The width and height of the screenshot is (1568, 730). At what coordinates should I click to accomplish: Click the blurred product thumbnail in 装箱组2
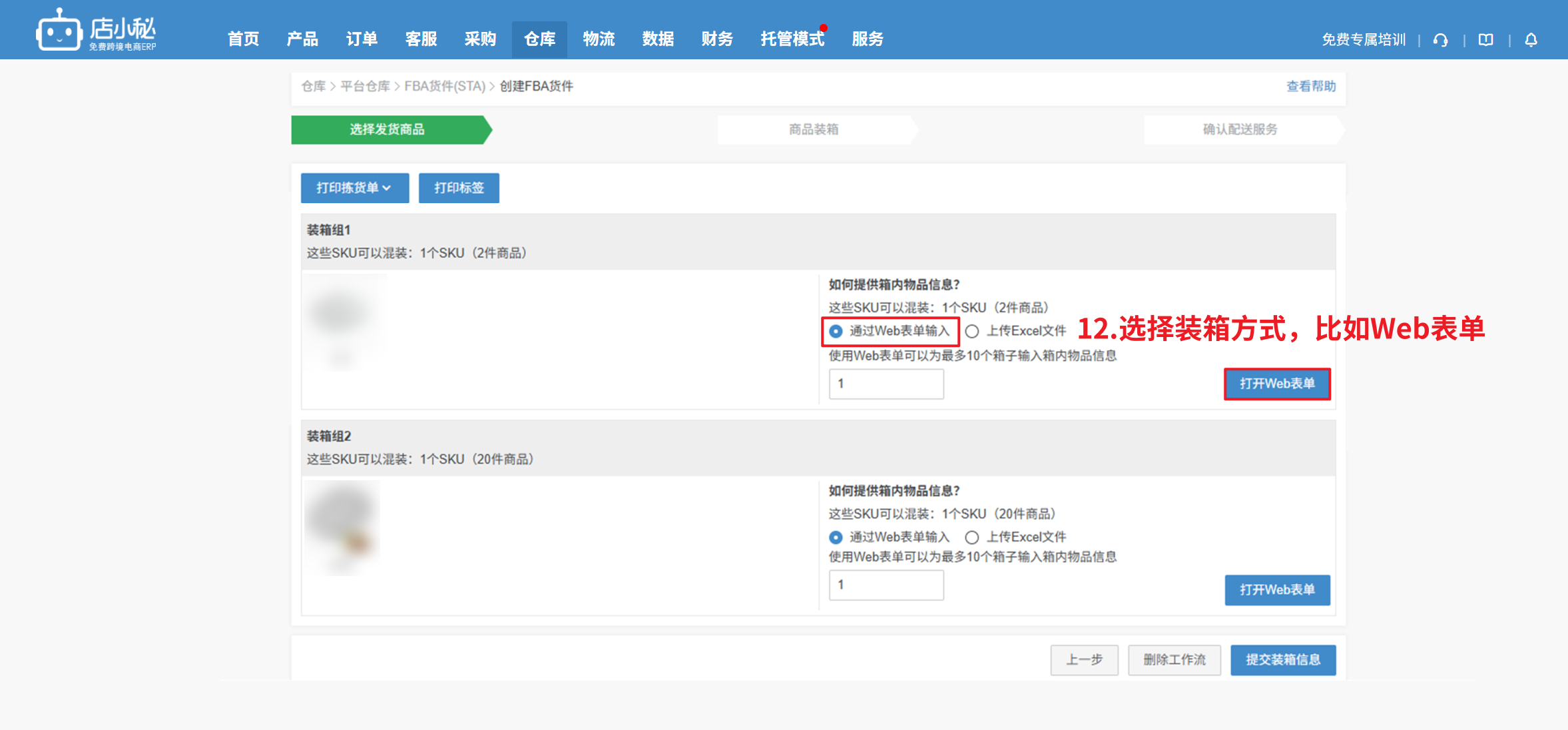click(343, 528)
